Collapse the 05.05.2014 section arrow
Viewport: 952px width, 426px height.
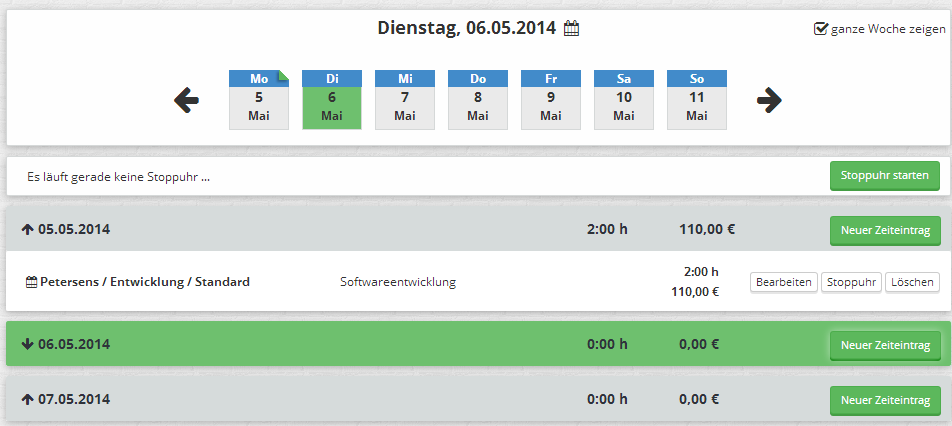point(27,230)
